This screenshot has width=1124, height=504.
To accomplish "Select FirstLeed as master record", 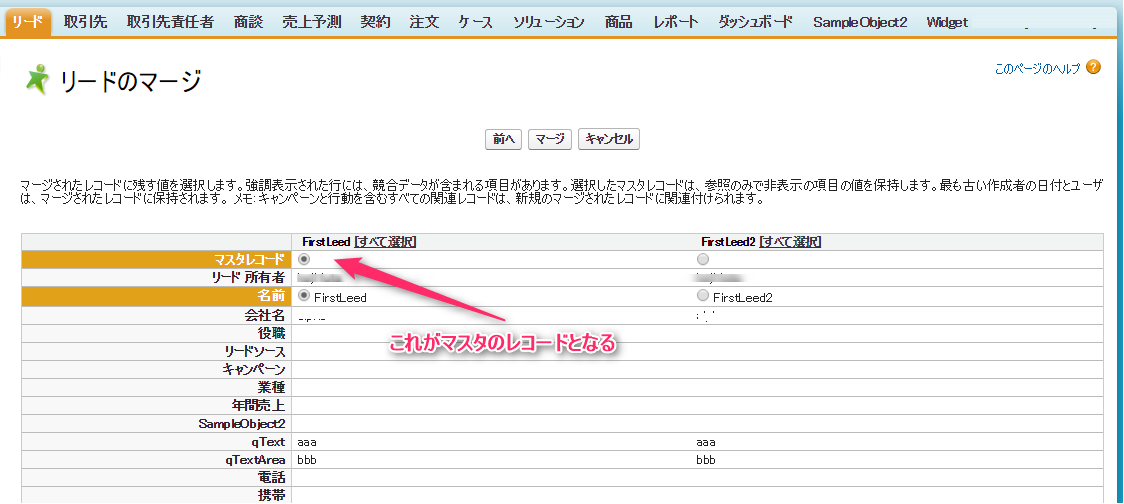I will pos(304,259).
